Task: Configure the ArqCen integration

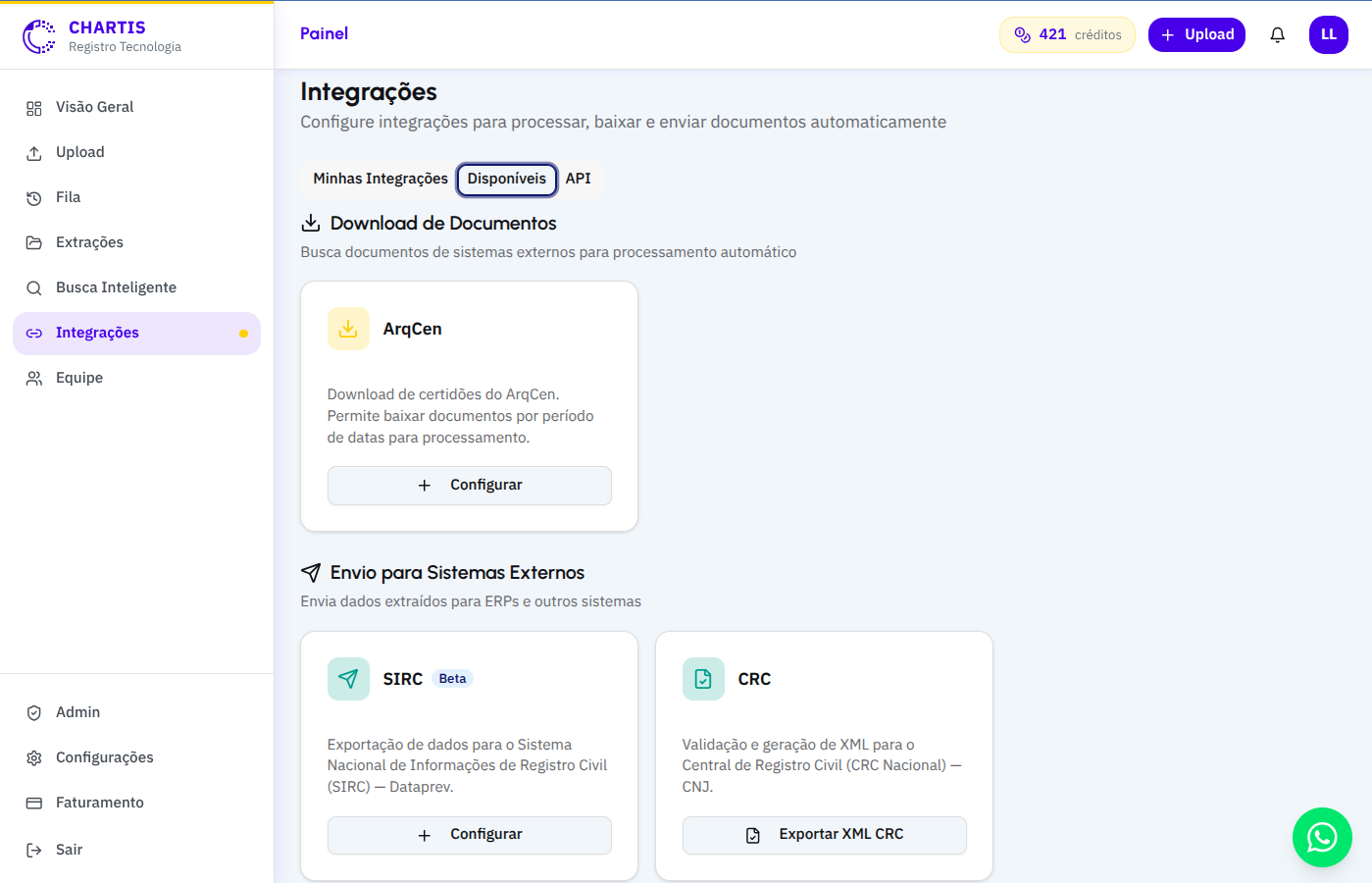Action: tap(470, 486)
